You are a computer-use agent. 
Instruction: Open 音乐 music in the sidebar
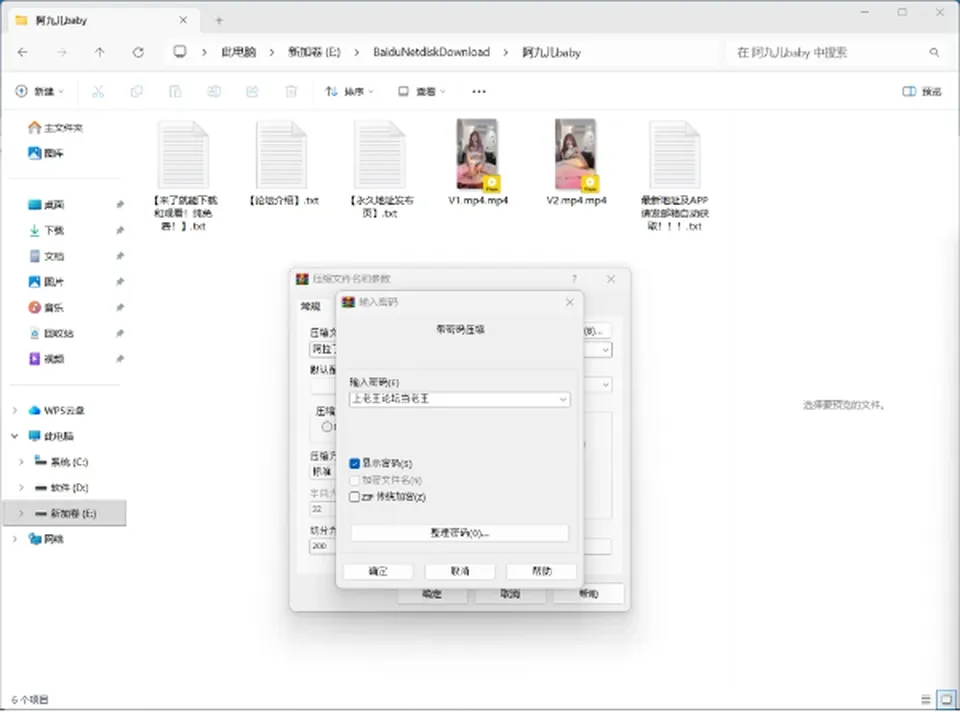[47, 307]
